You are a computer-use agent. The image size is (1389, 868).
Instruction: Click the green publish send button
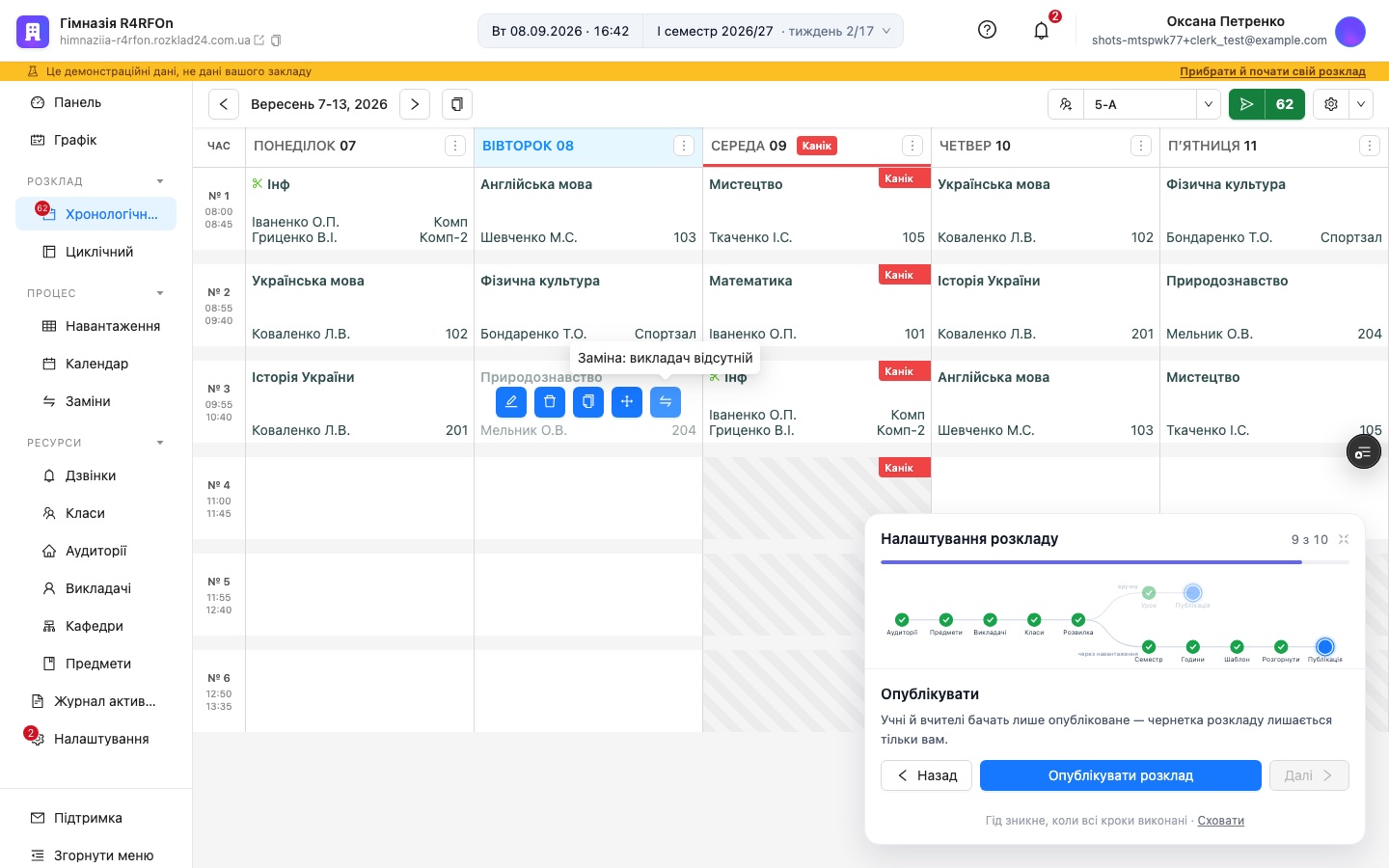(1246, 104)
